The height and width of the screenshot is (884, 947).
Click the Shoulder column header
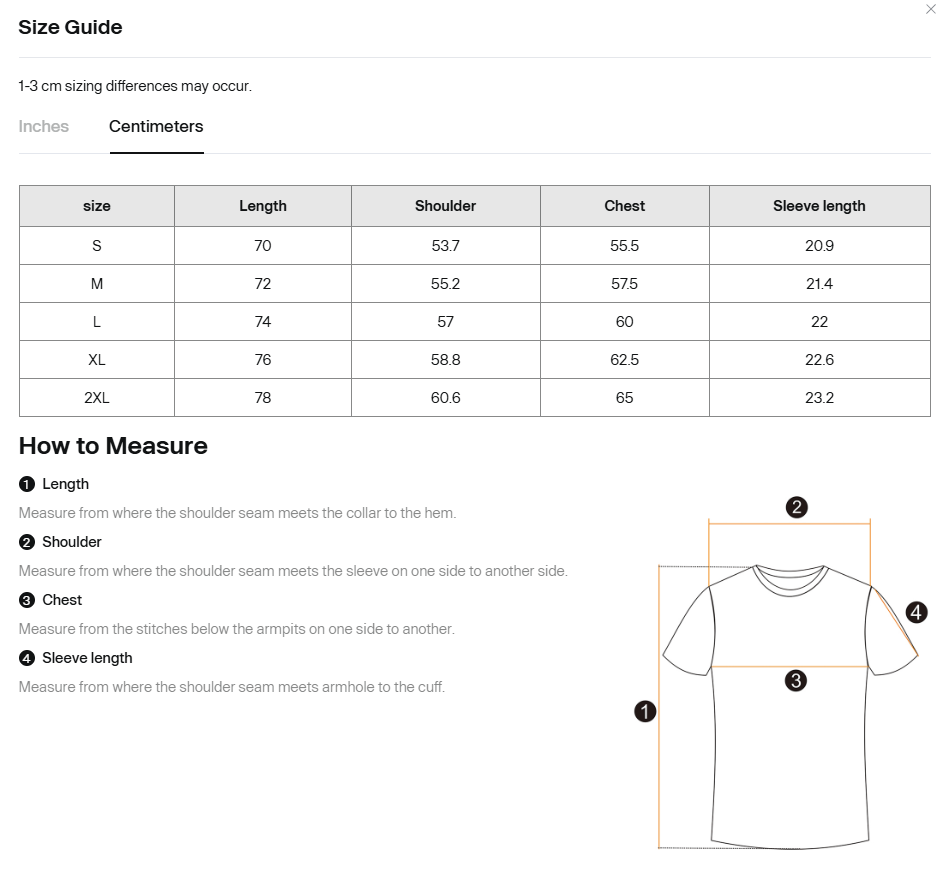point(446,206)
